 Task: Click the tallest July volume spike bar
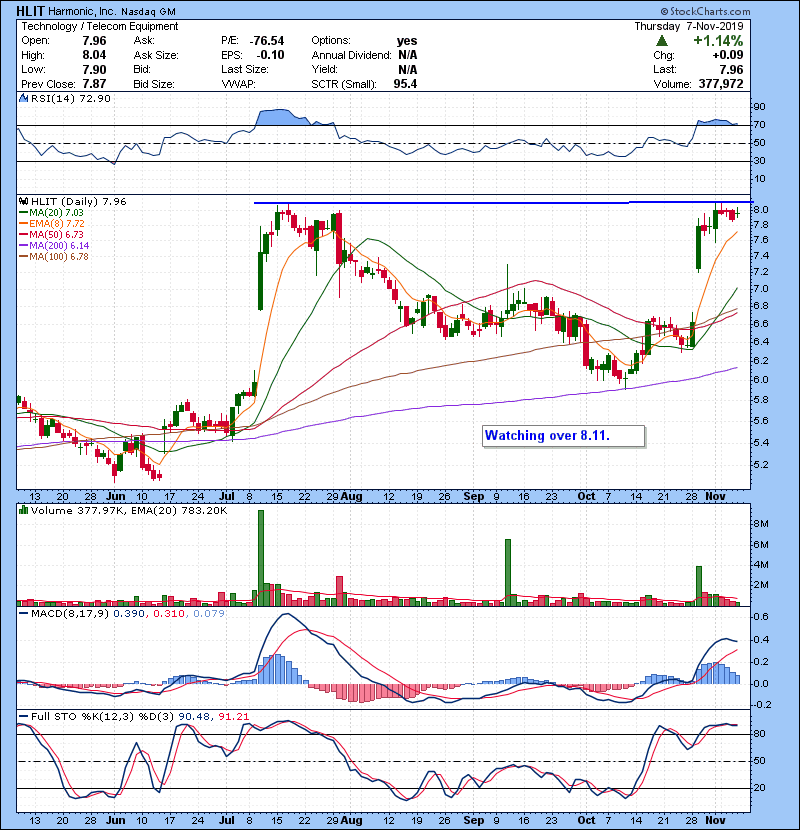click(x=260, y=558)
